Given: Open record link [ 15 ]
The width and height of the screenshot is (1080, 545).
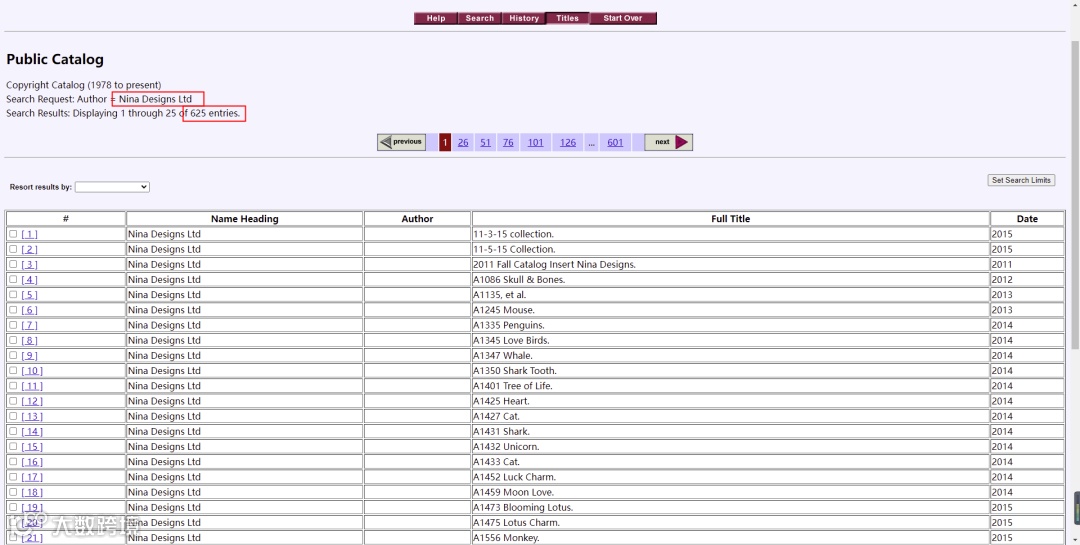Looking at the screenshot, I should (32, 446).
